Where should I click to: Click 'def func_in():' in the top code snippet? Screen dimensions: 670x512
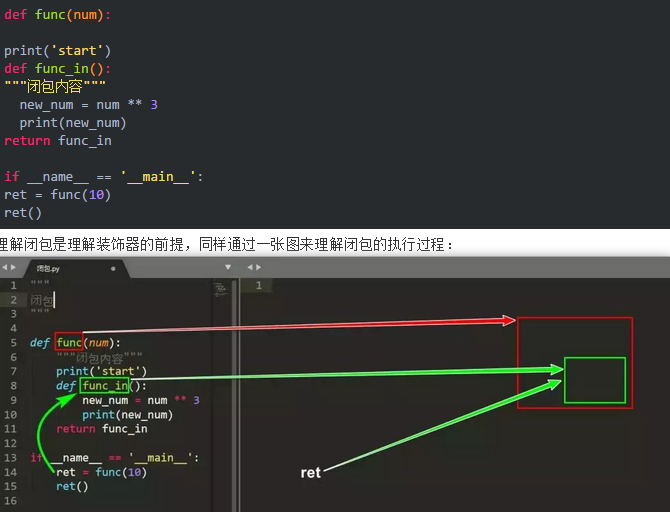coord(57,68)
